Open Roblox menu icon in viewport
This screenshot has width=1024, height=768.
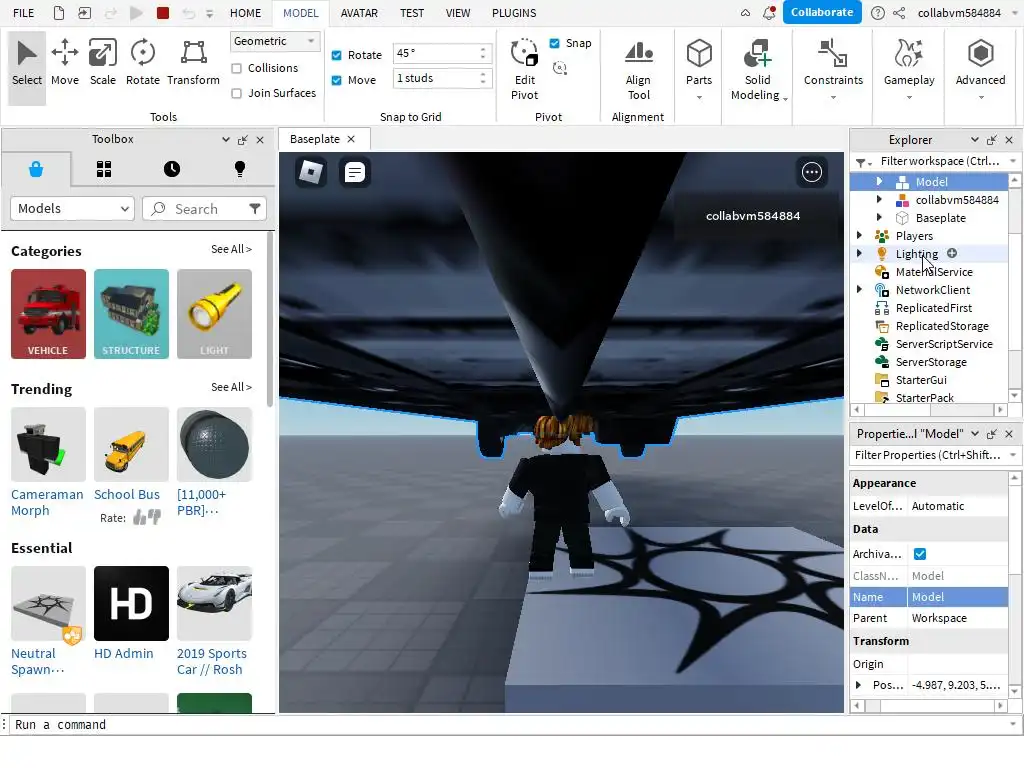coord(311,172)
